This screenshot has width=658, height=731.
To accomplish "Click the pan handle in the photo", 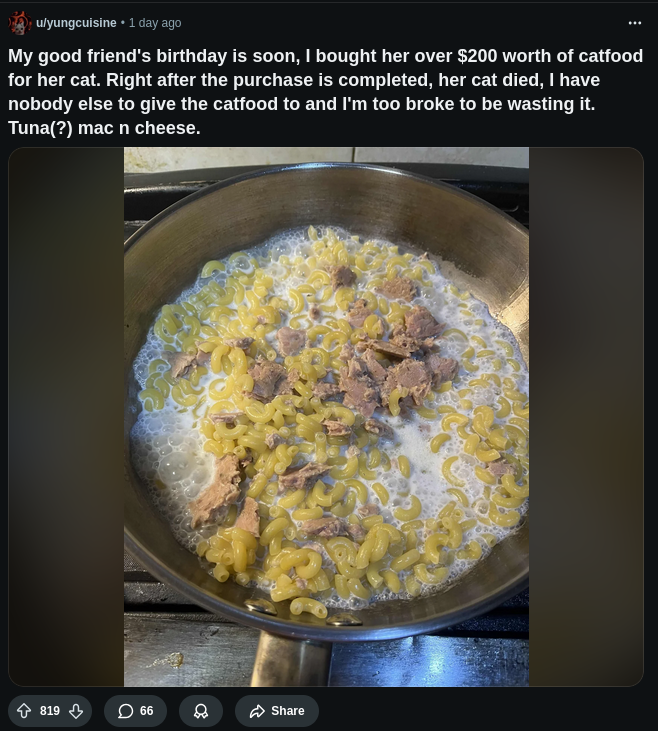I will [x=290, y=658].
